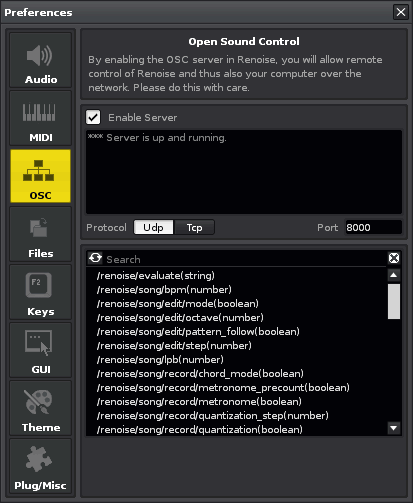Open the MIDI preferences section

click(x=40, y=118)
